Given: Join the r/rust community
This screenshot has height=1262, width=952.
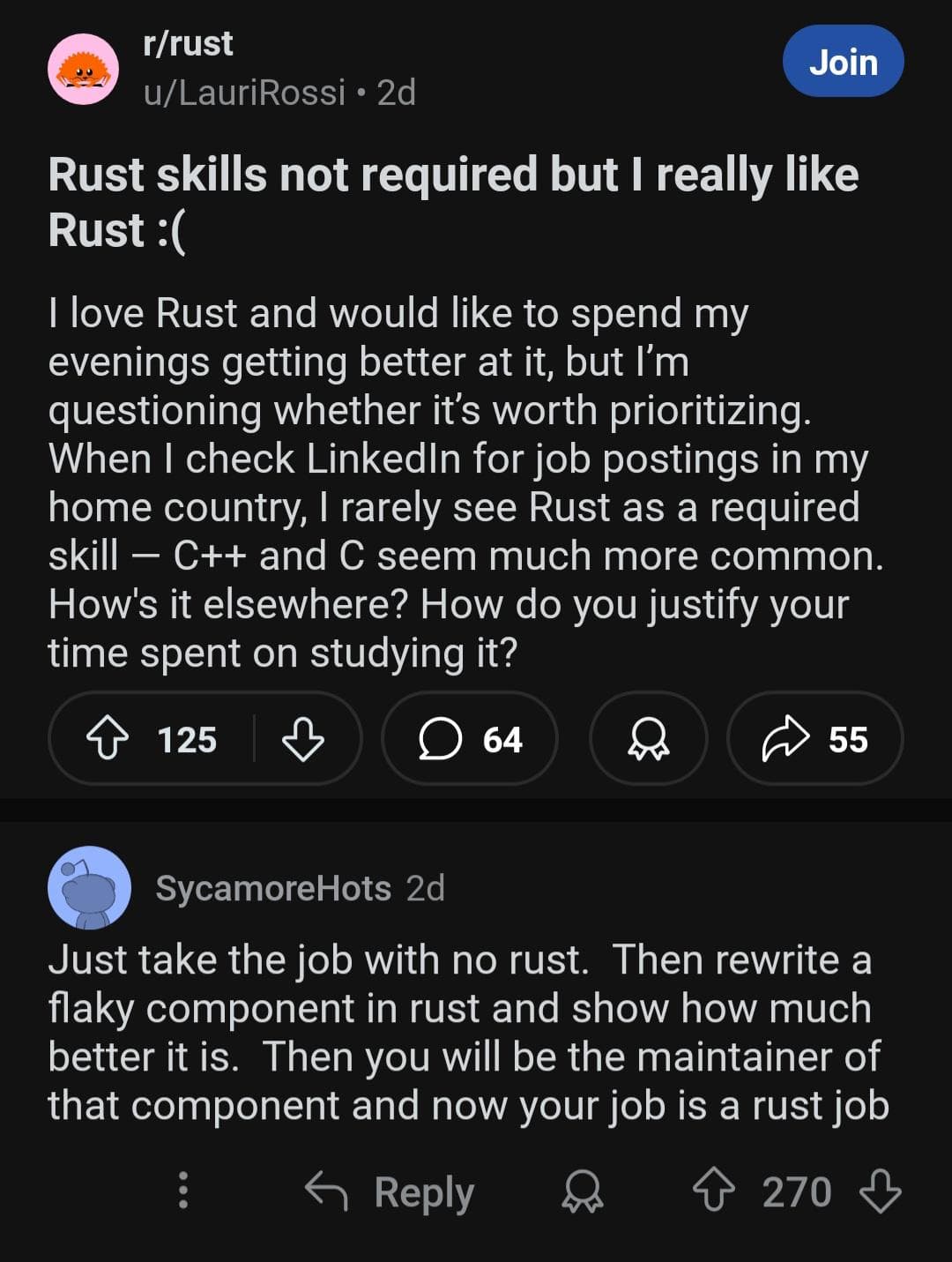Looking at the screenshot, I should tap(843, 61).
